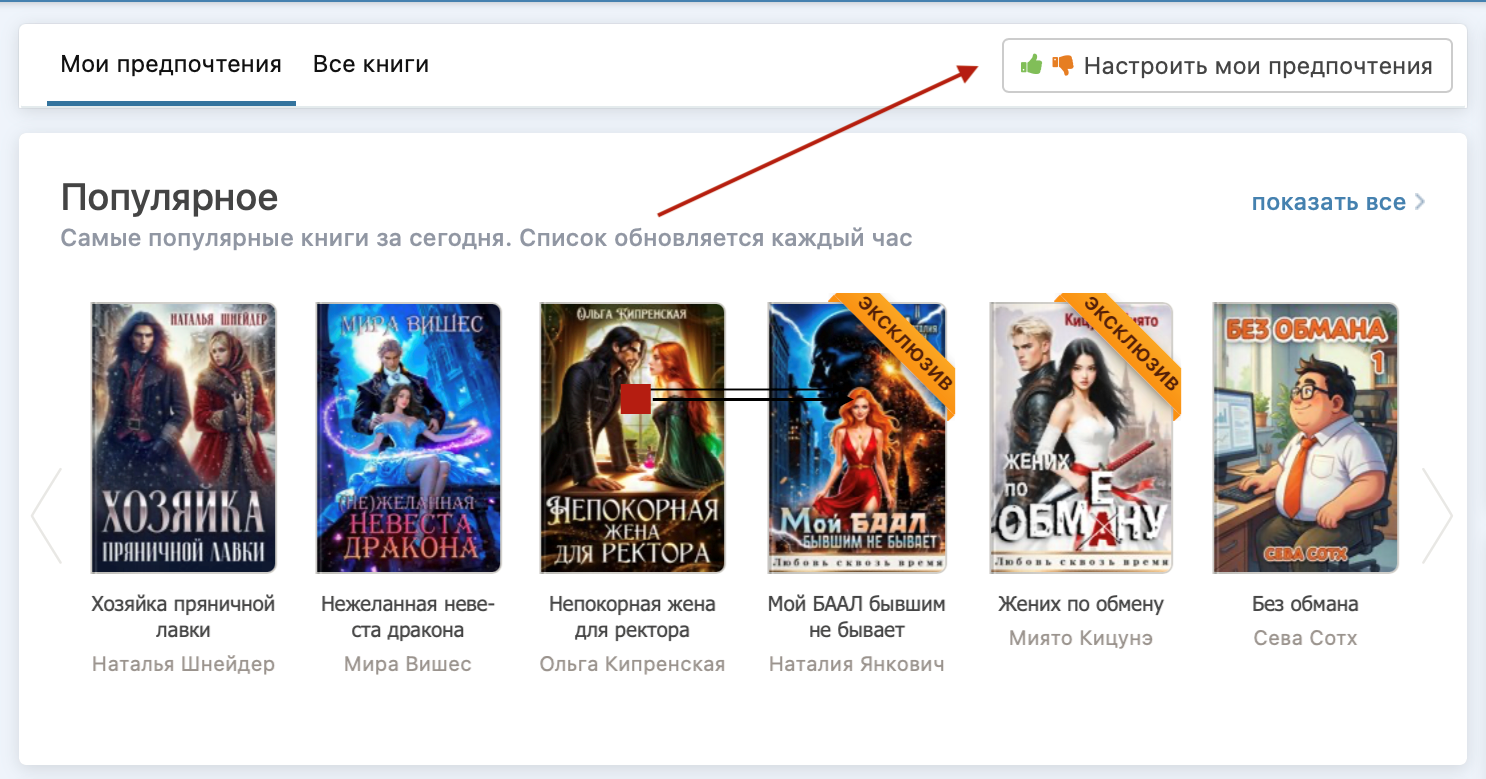
Task: Advance carousel with the right arrow
Action: coord(1436,515)
